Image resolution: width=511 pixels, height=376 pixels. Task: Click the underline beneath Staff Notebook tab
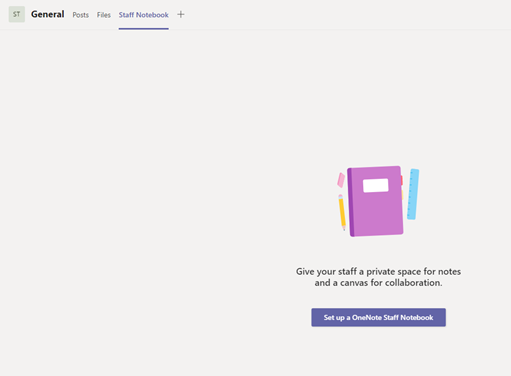(144, 29)
